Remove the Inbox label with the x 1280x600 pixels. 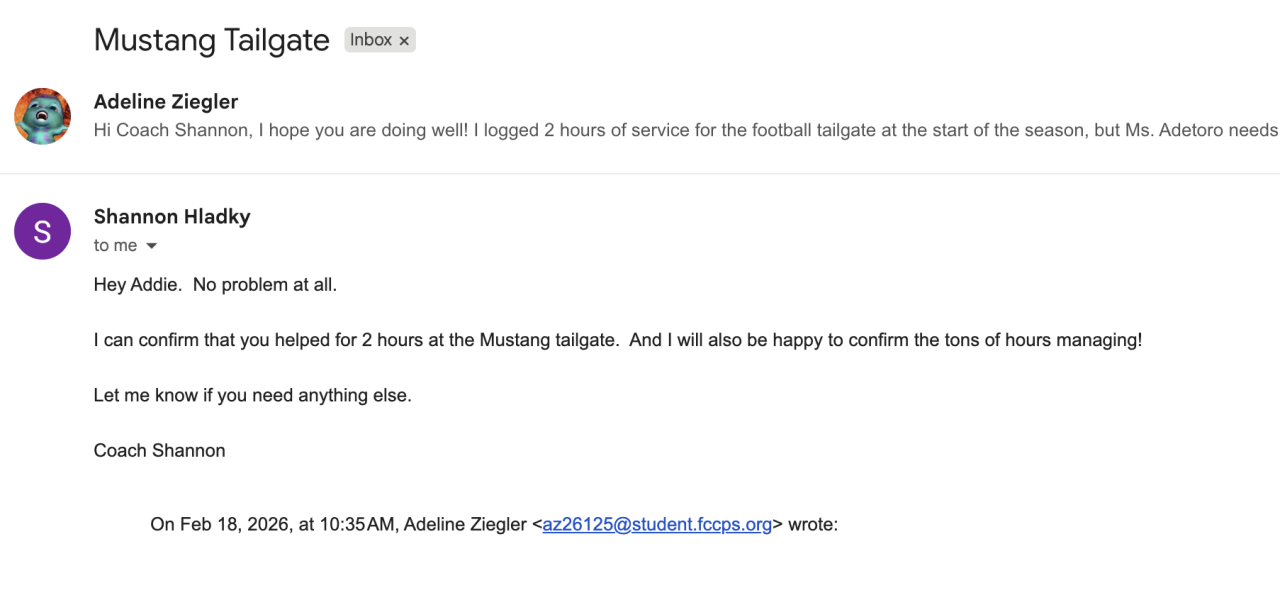(404, 41)
